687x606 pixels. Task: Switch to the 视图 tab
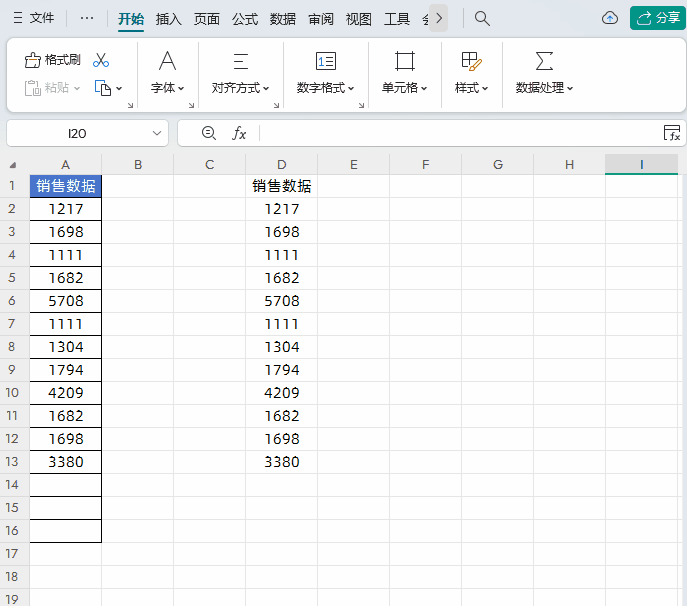coord(358,19)
